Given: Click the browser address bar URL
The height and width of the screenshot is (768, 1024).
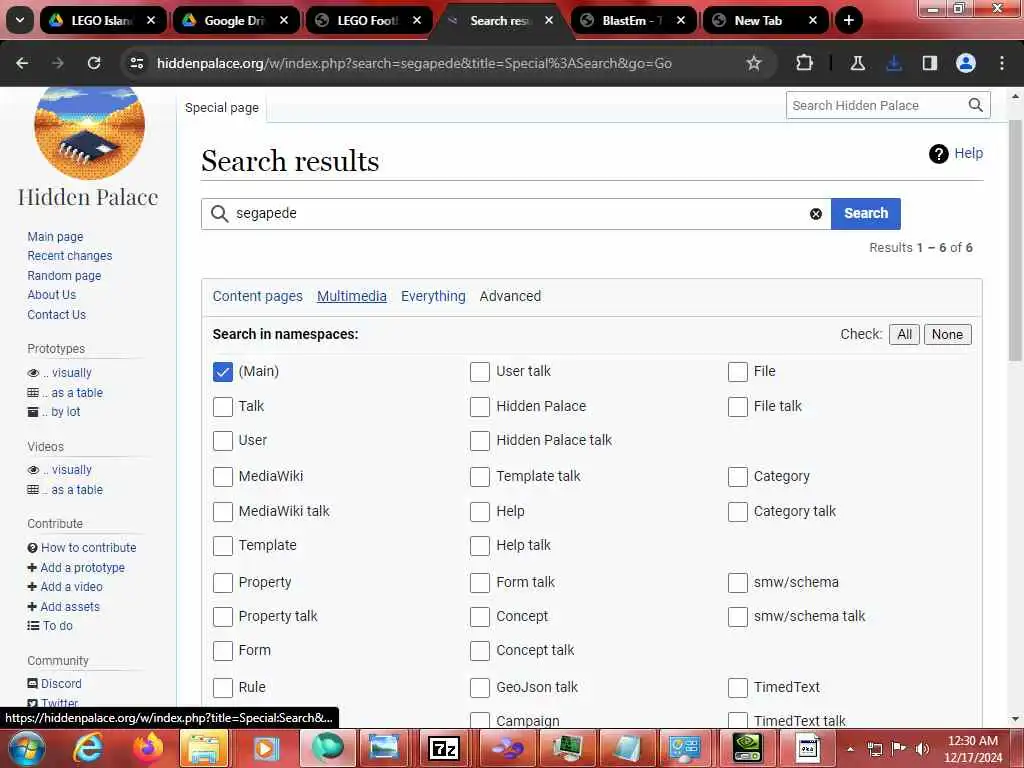Looking at the screenshot, I should click(414, 63).
